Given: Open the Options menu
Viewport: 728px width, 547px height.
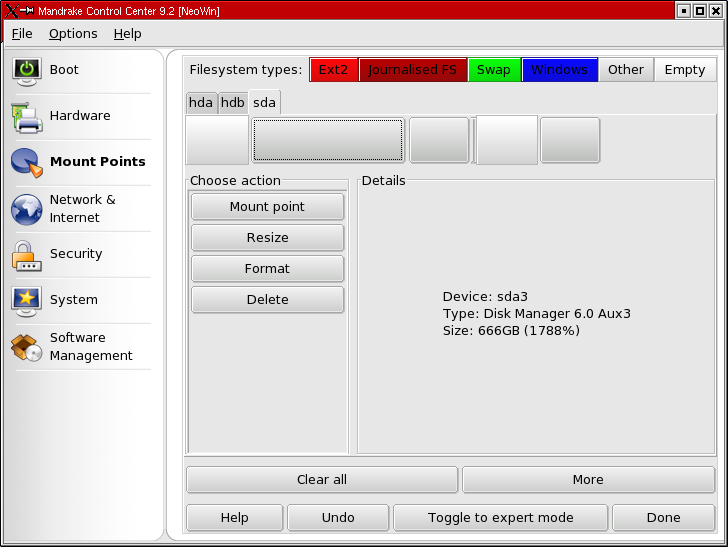Looking at the screenshot, I should point(73,34).
